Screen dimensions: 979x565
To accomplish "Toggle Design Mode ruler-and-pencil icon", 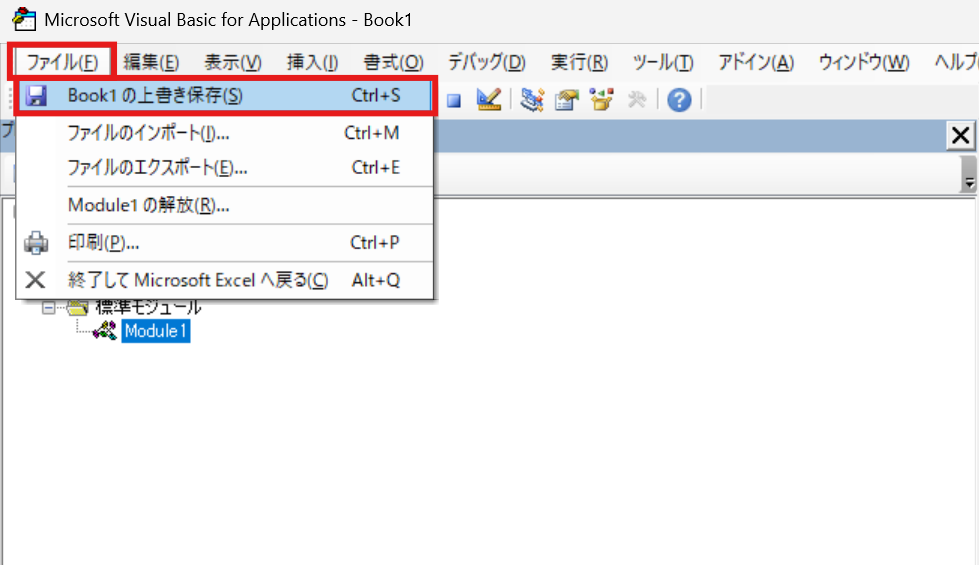I will point(488,99).
